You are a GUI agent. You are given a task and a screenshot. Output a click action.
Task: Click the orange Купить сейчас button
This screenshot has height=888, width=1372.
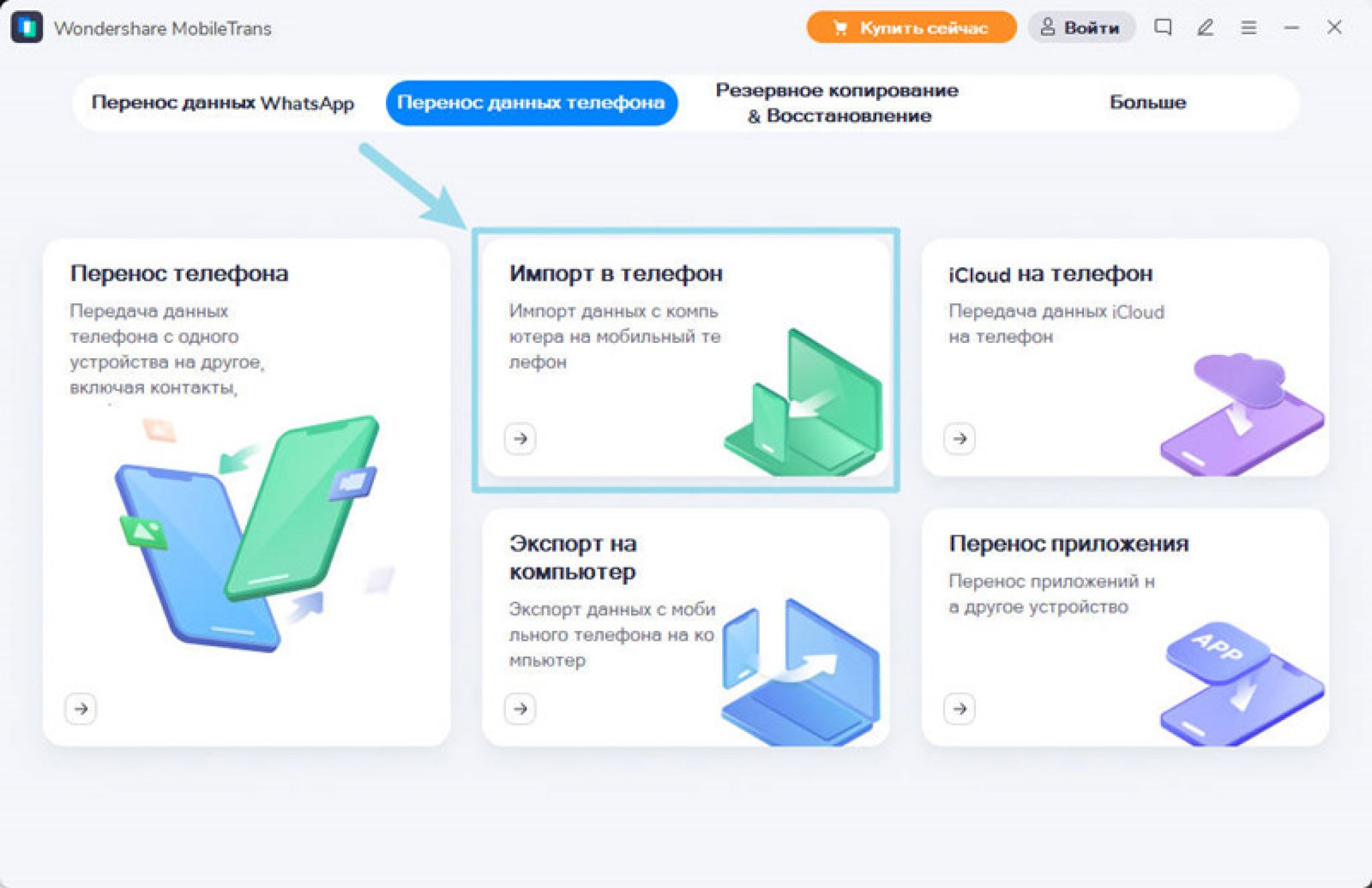[911, 27]
